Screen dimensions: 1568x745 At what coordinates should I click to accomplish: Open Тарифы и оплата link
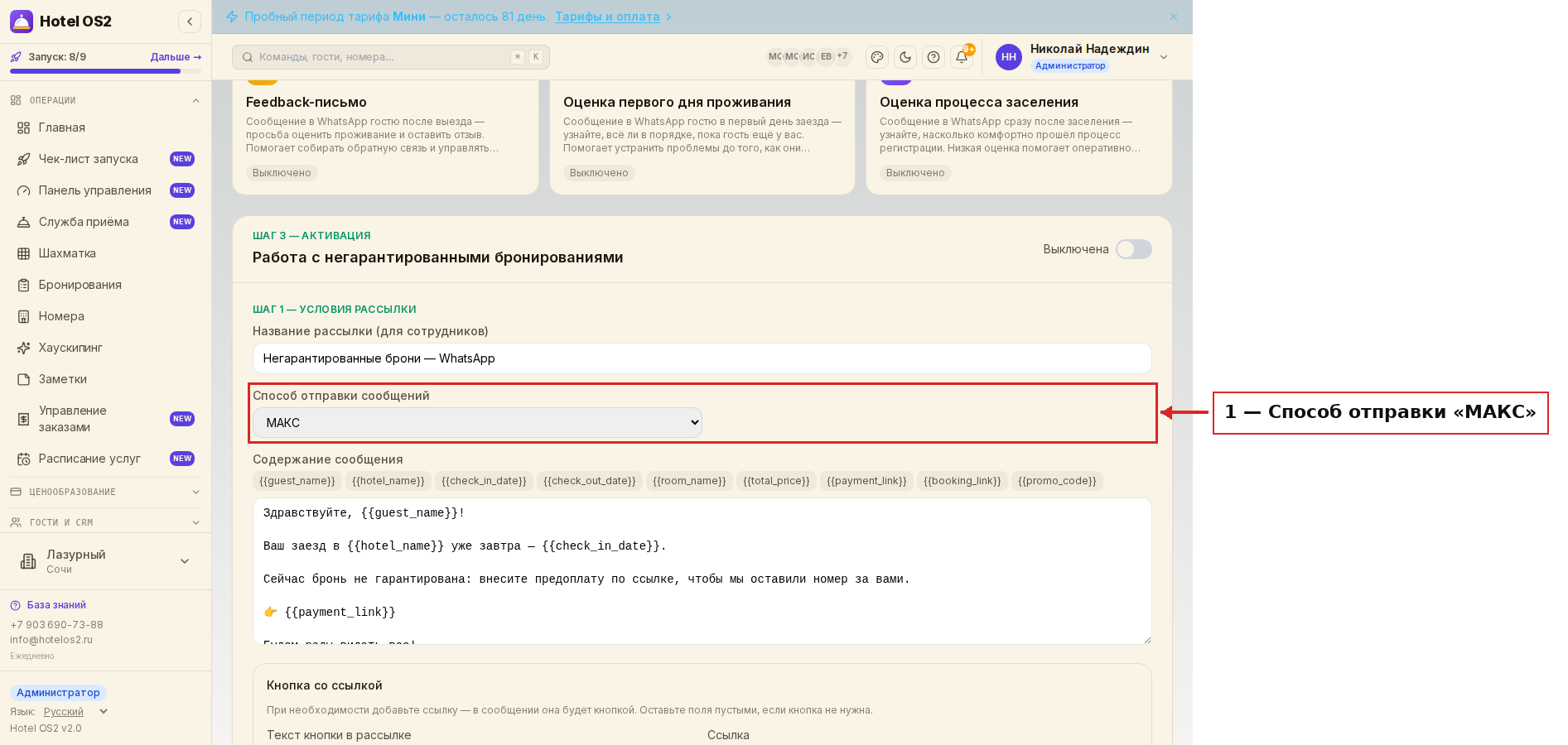pyautogui.click(x=607, y=17)
